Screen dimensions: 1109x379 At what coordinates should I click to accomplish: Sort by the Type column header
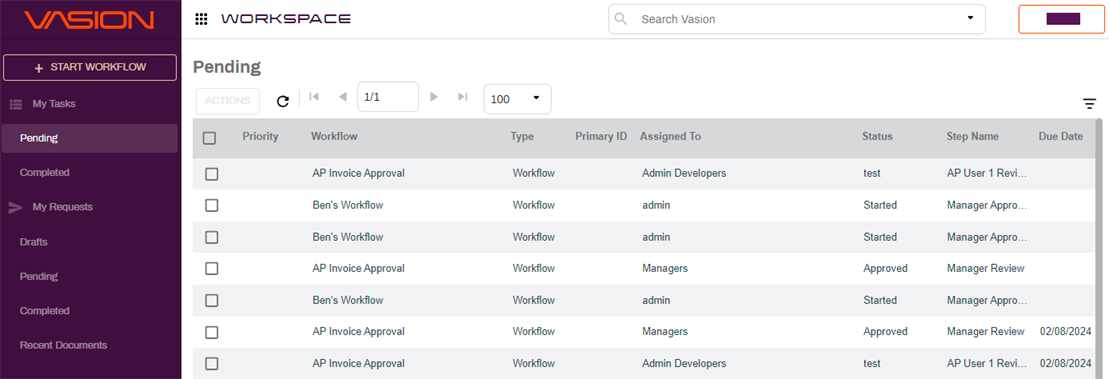tap(522, 136)
